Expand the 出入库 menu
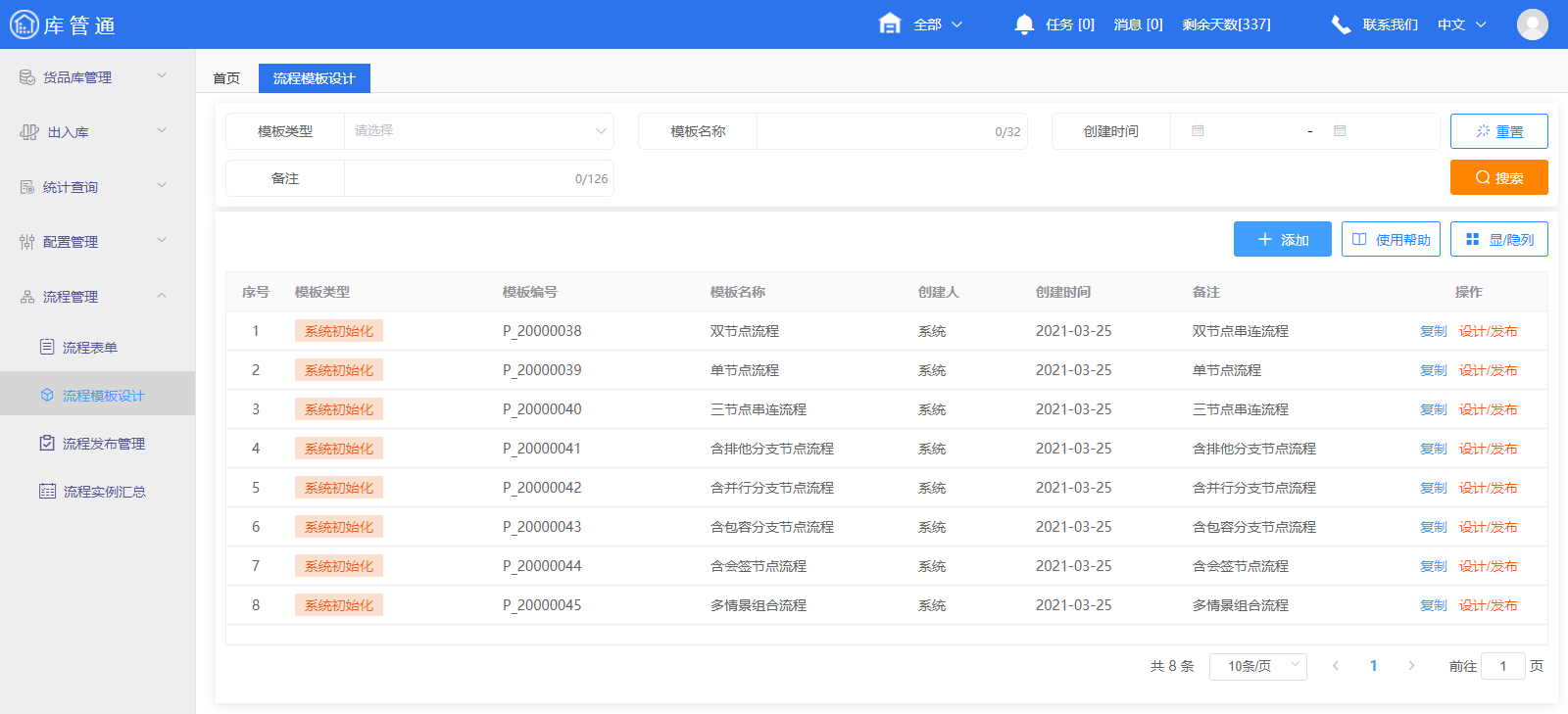The height and width of the screenshot is (714, 1568). (162, 130)
